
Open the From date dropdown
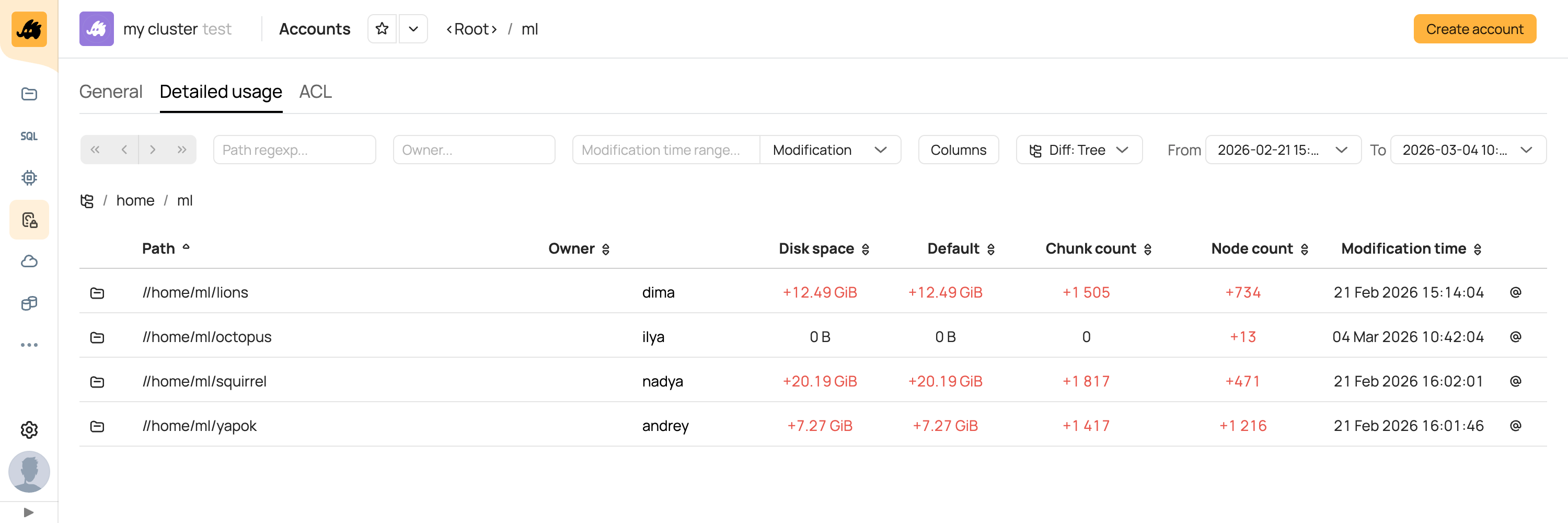pos(1283,150)
